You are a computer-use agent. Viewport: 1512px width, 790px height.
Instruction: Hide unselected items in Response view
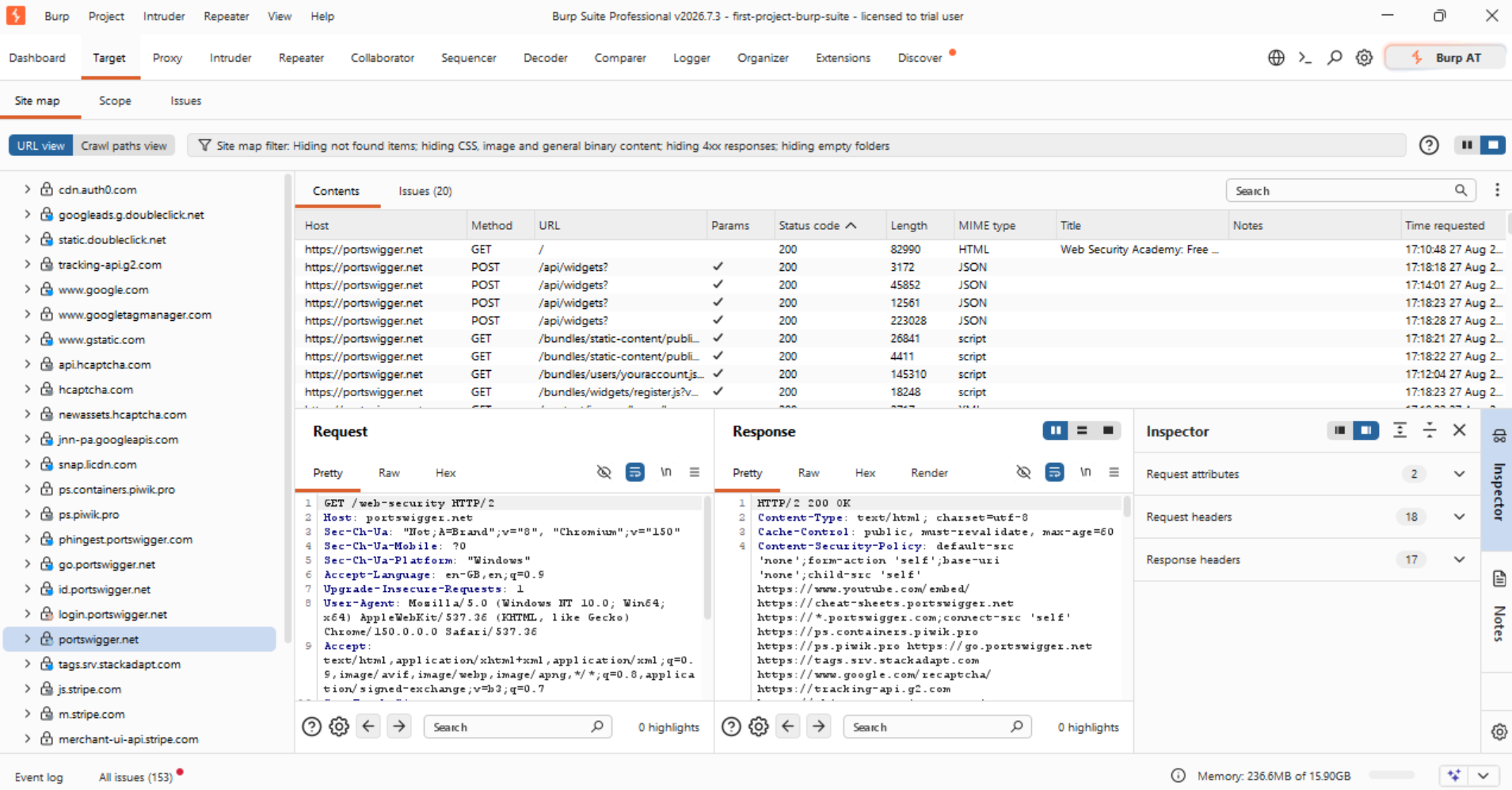[x=1023, y=472]
